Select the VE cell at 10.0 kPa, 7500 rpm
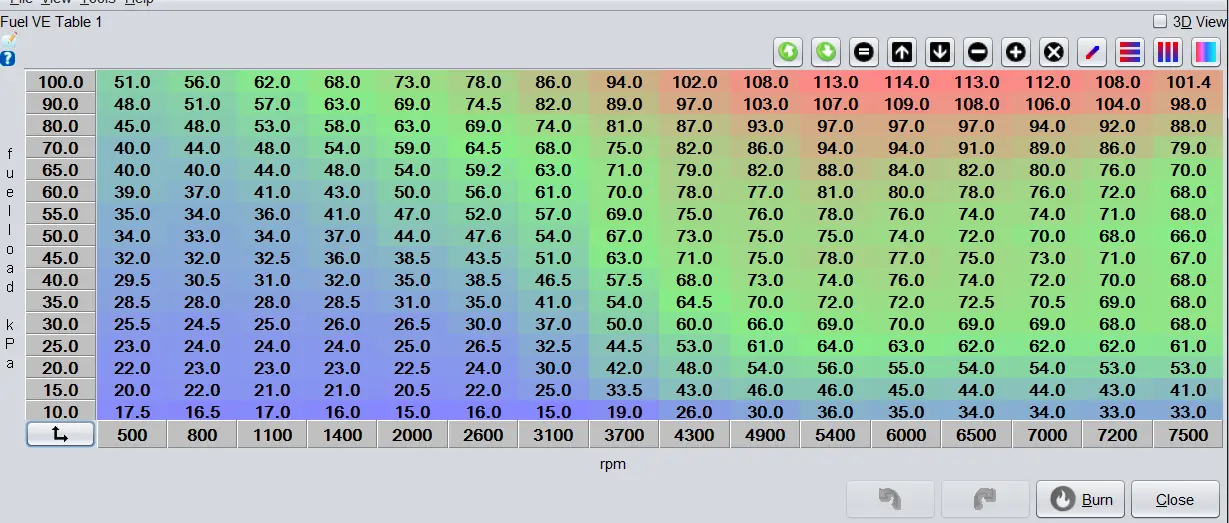 click(x=1188, y=410)
